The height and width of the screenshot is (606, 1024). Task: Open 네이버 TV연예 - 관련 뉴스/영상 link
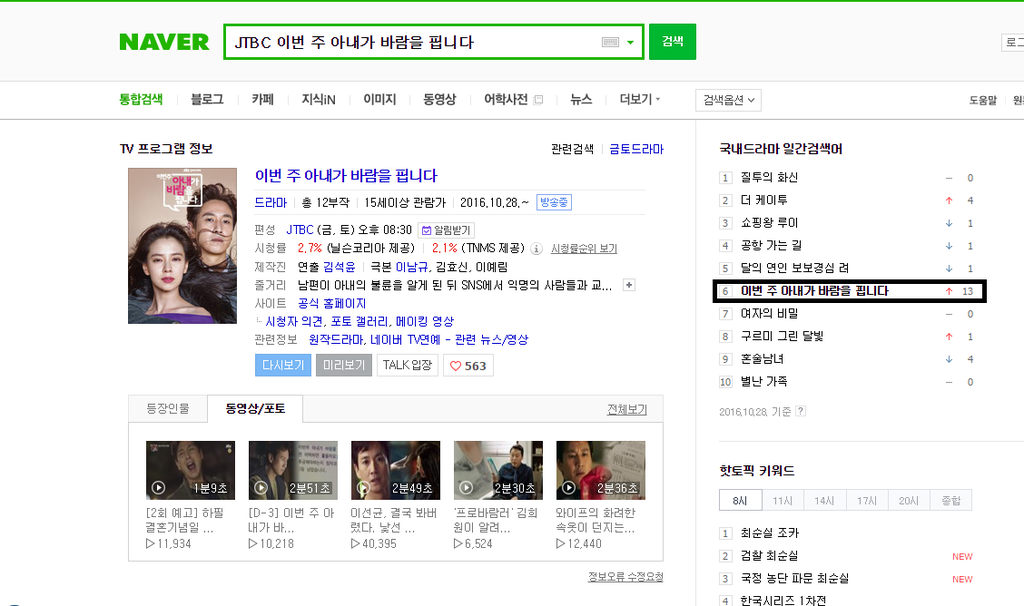[449, 340]
